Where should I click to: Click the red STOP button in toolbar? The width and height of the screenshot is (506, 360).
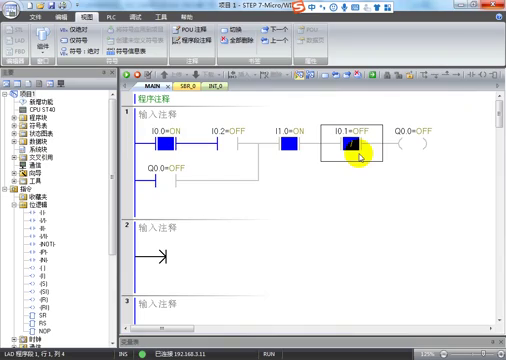click(137, 75)
